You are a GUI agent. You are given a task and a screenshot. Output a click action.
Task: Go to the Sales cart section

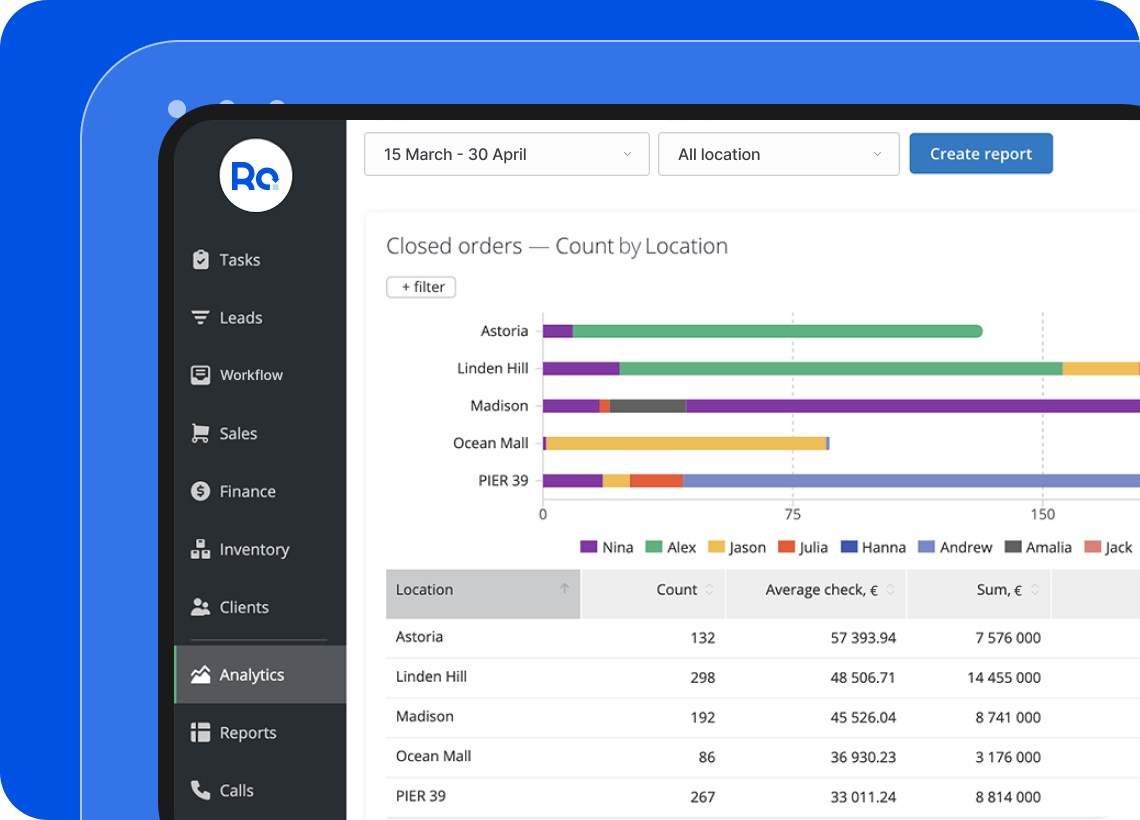(x=238, y=433)
